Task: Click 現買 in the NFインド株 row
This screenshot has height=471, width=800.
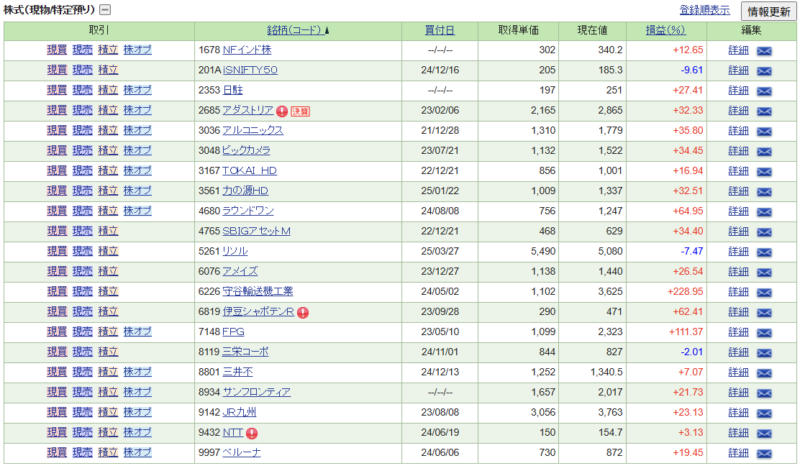Action: click(57, 50)
